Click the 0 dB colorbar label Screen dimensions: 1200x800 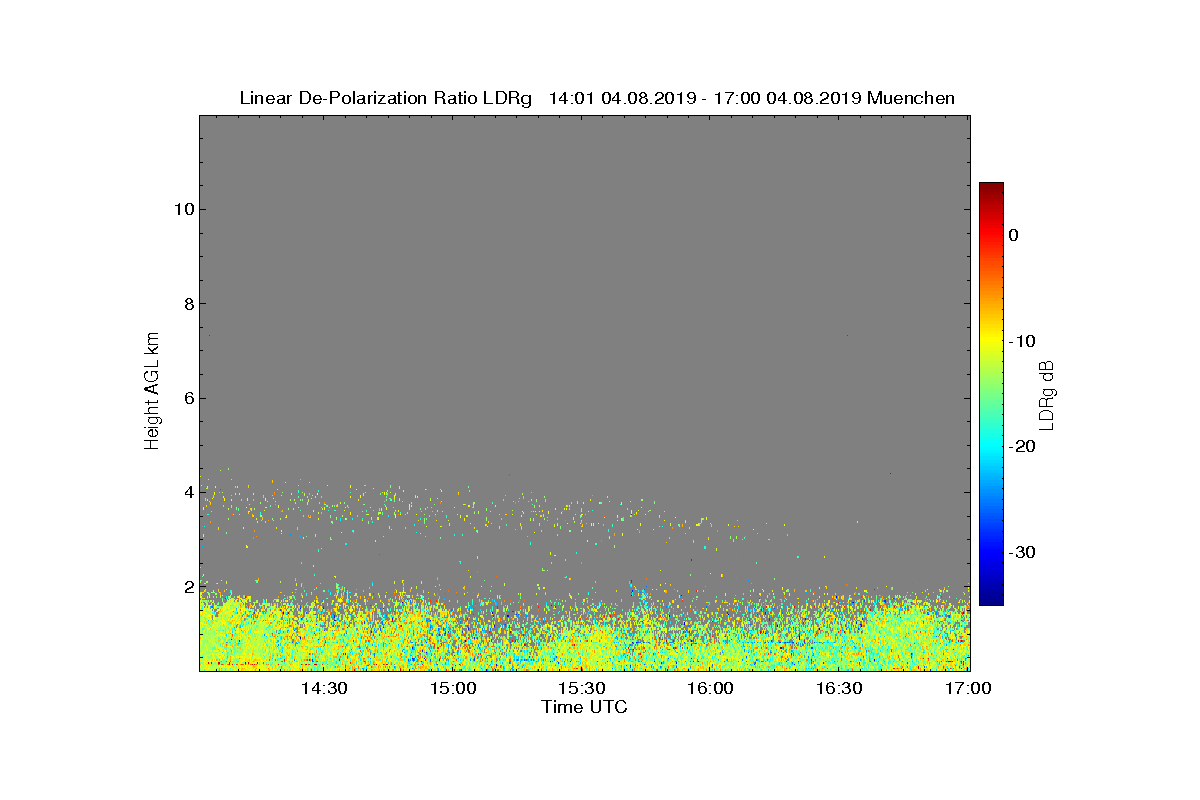click(x=1013, y=235)
